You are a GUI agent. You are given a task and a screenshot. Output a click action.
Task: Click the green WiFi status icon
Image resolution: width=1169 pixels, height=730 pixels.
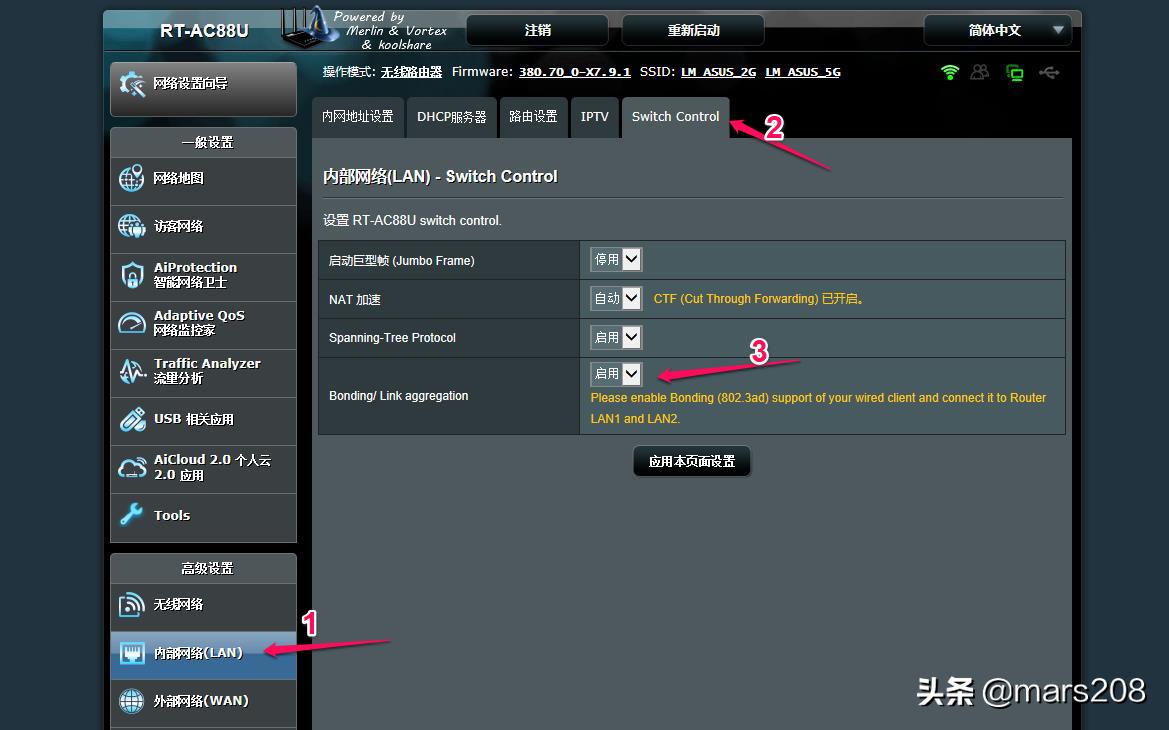tap(950, 72)
